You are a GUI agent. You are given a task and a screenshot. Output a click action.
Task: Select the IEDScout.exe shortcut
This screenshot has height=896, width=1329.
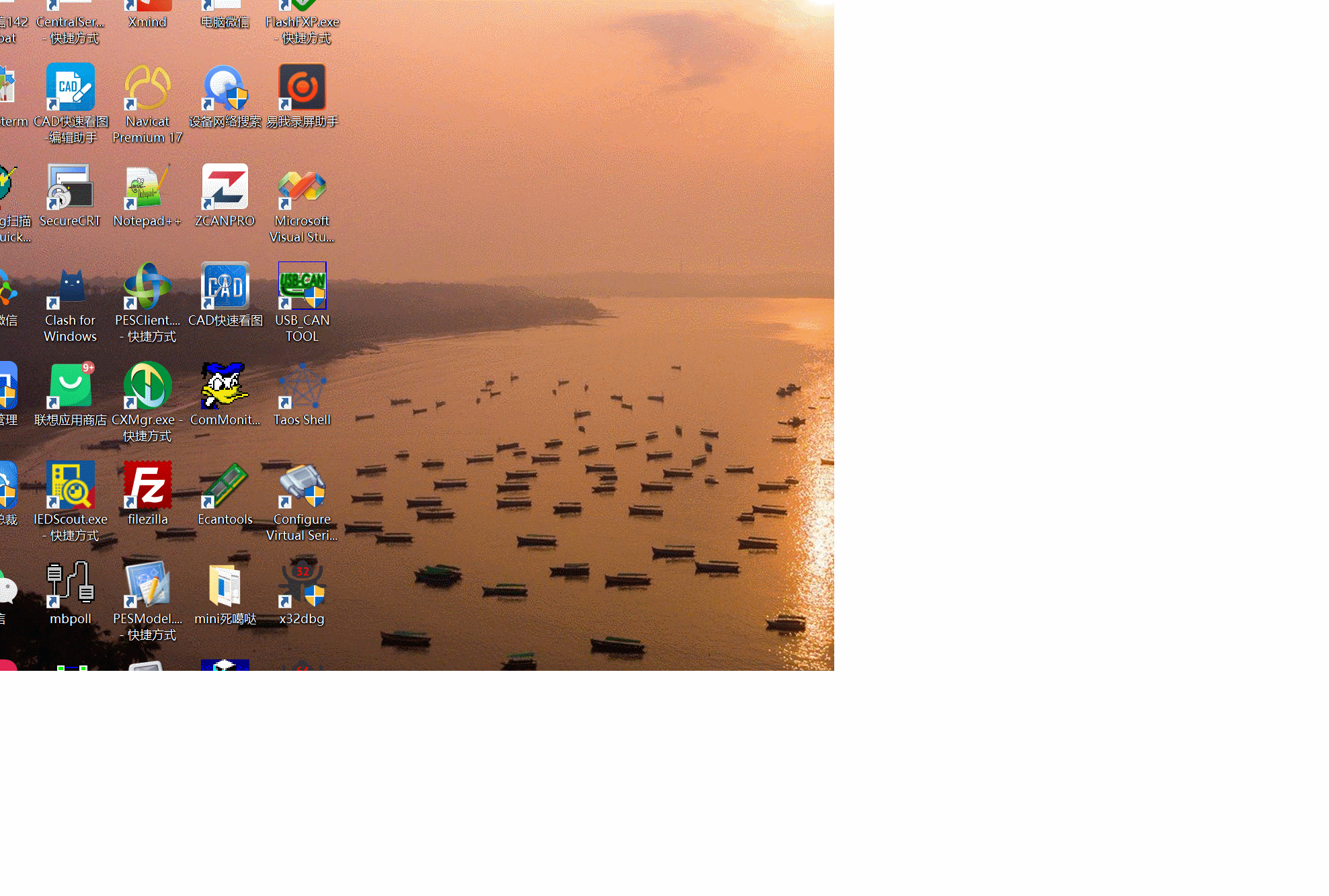click(x=70, y=485)
